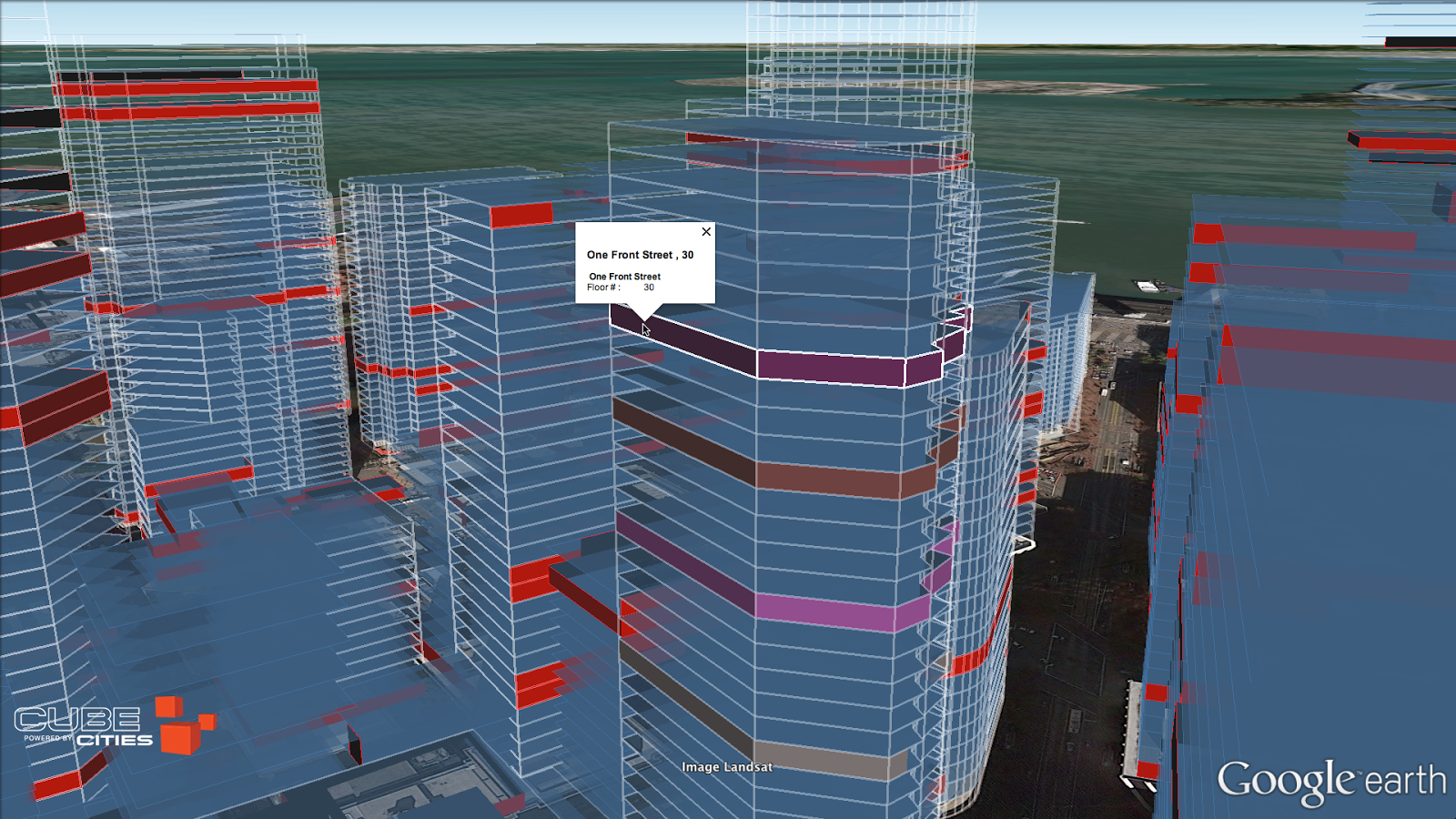Click the Floor # value in the popup
Screen dimensions: 1456x819
648,287
